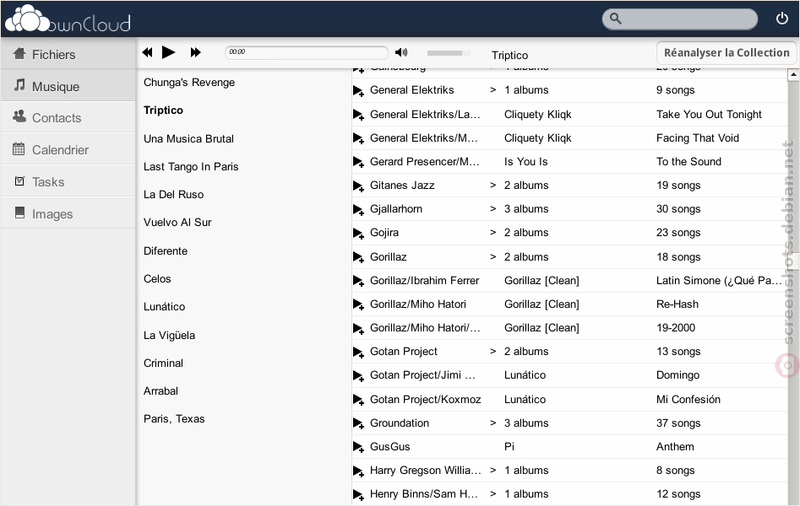This screenshot has width=800, height=506.
Task: Add General Elektriks to playlist icon
Action: coord(359,91)
